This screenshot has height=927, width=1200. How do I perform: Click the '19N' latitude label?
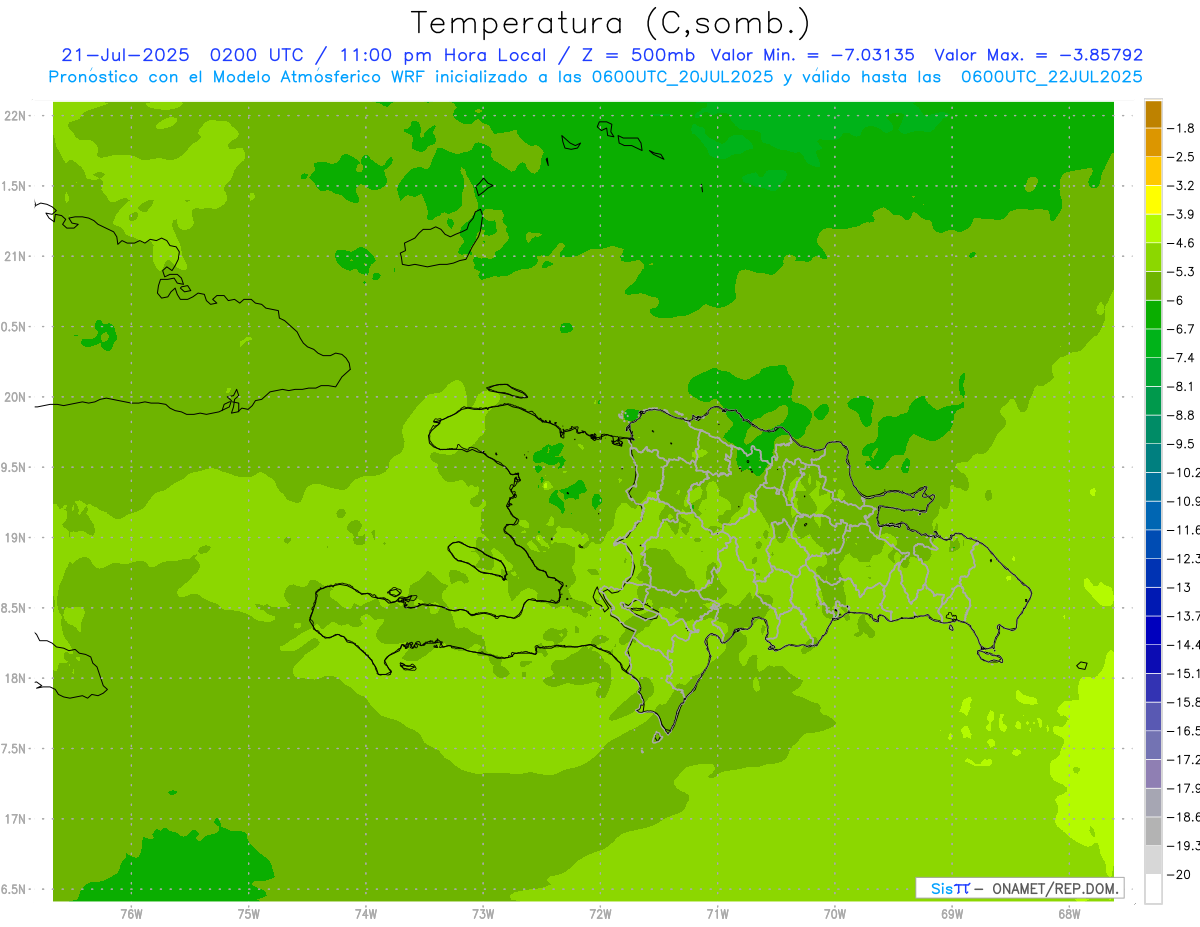(x=15, y=538)
